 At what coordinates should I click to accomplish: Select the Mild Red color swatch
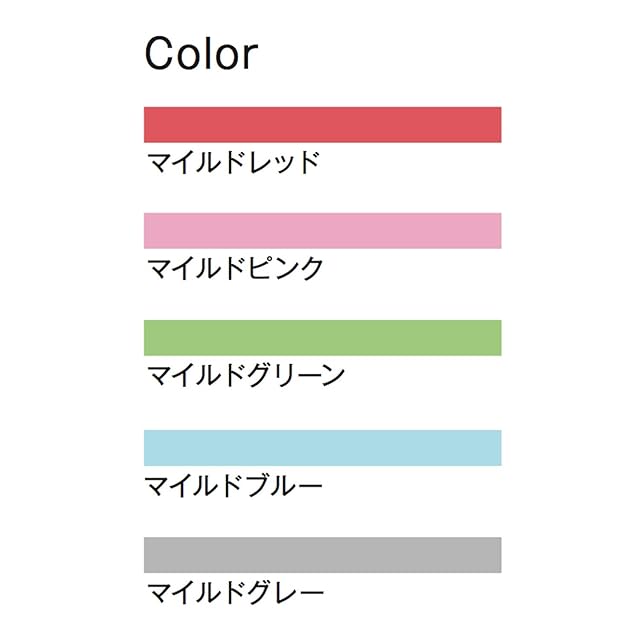322,124
